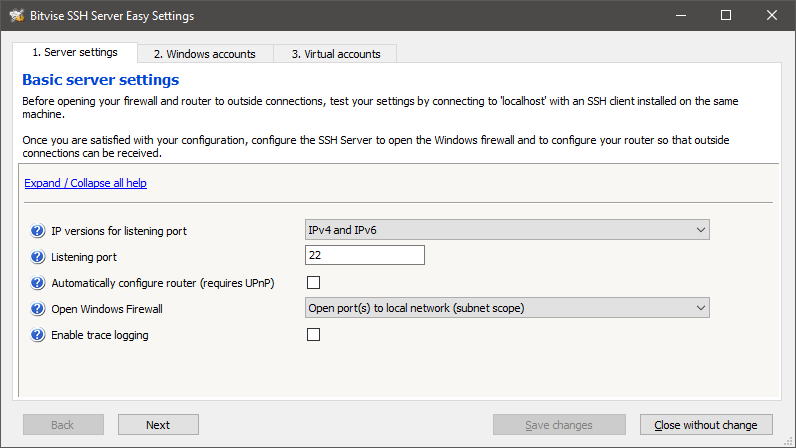
Task: Minimize the Easy Settings window
Action: 681,15
